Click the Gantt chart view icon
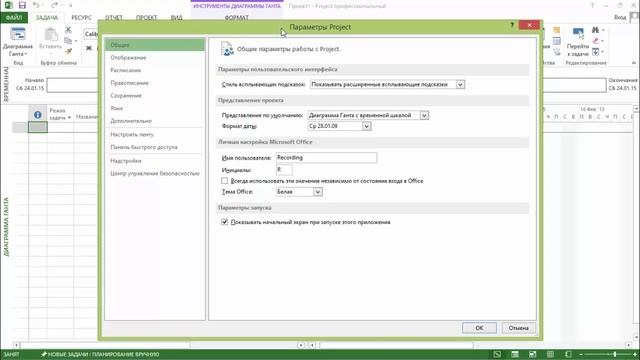 click(18, 34)
